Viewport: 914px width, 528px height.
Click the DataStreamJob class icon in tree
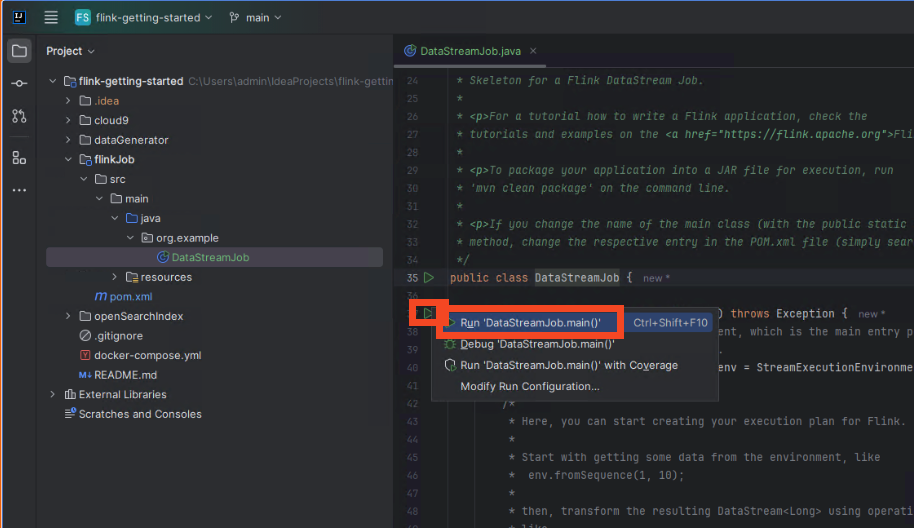click(x=163, y=257)
